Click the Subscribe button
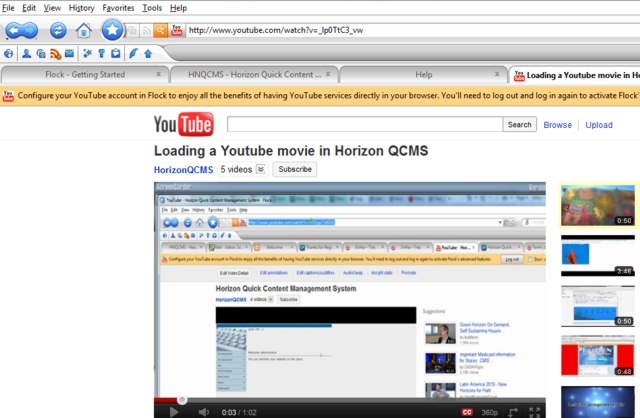Screen dimensions: 640x418 pyautogui.click(x=295, y=169)
